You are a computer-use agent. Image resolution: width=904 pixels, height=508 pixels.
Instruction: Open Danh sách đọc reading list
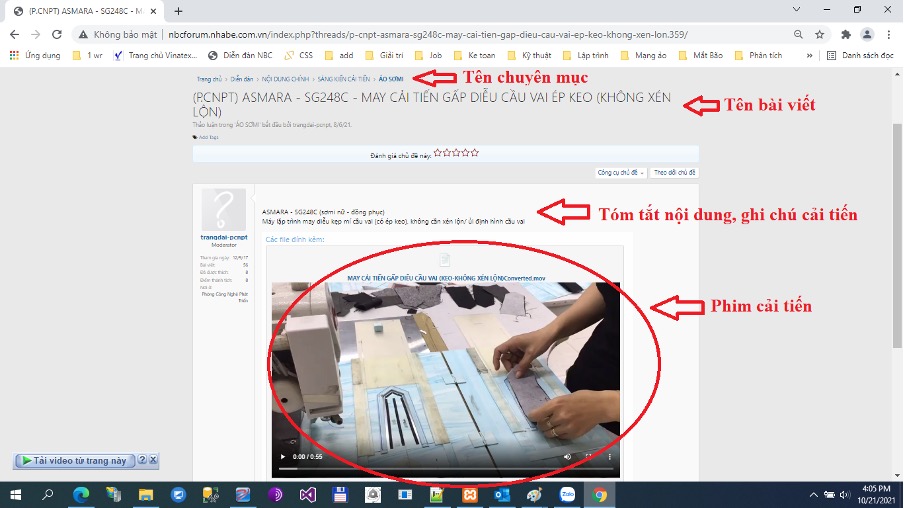860,55
